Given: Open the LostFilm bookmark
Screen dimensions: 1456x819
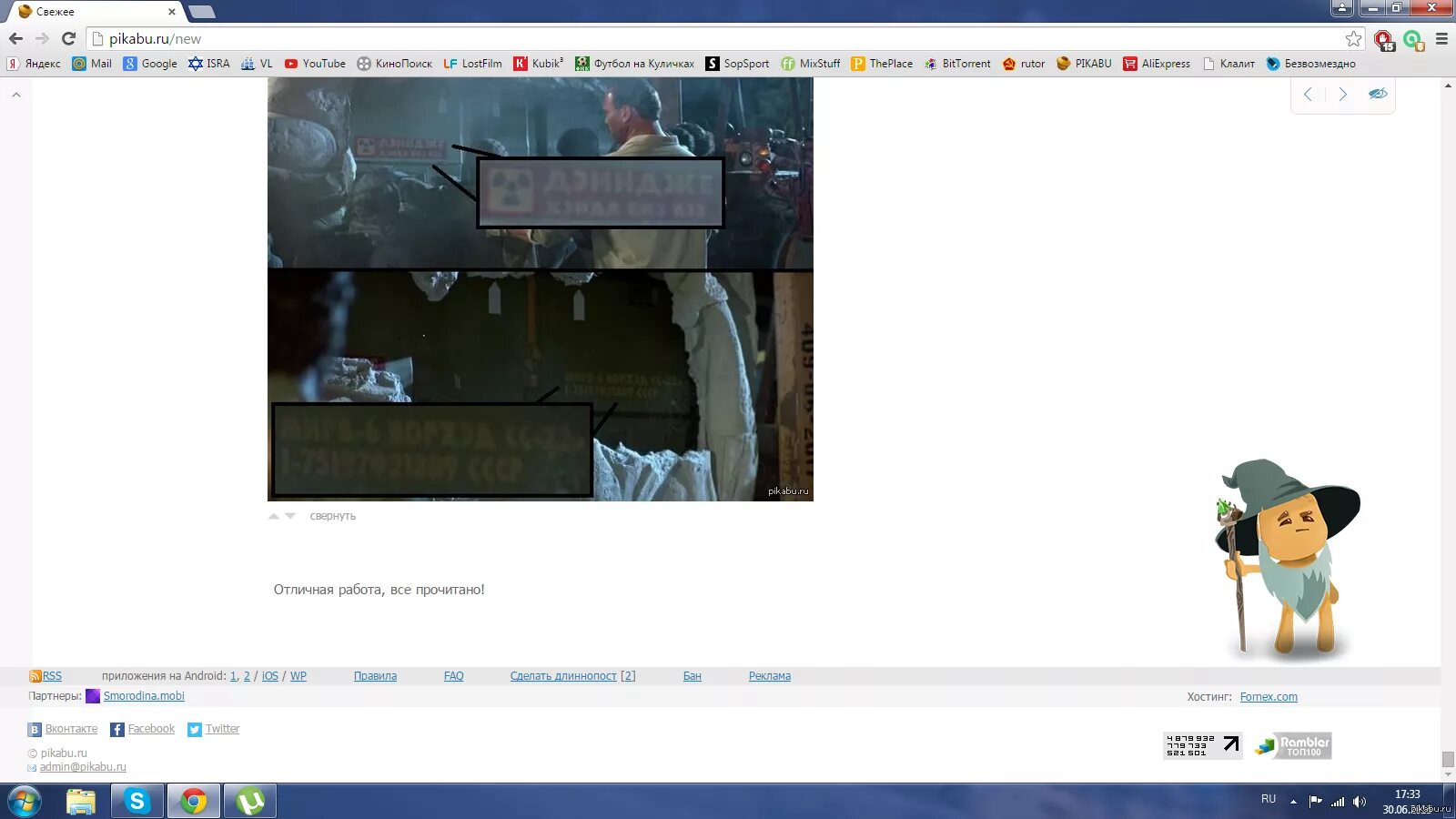Looking at the screenshot, I should click(x=473, y=64).
